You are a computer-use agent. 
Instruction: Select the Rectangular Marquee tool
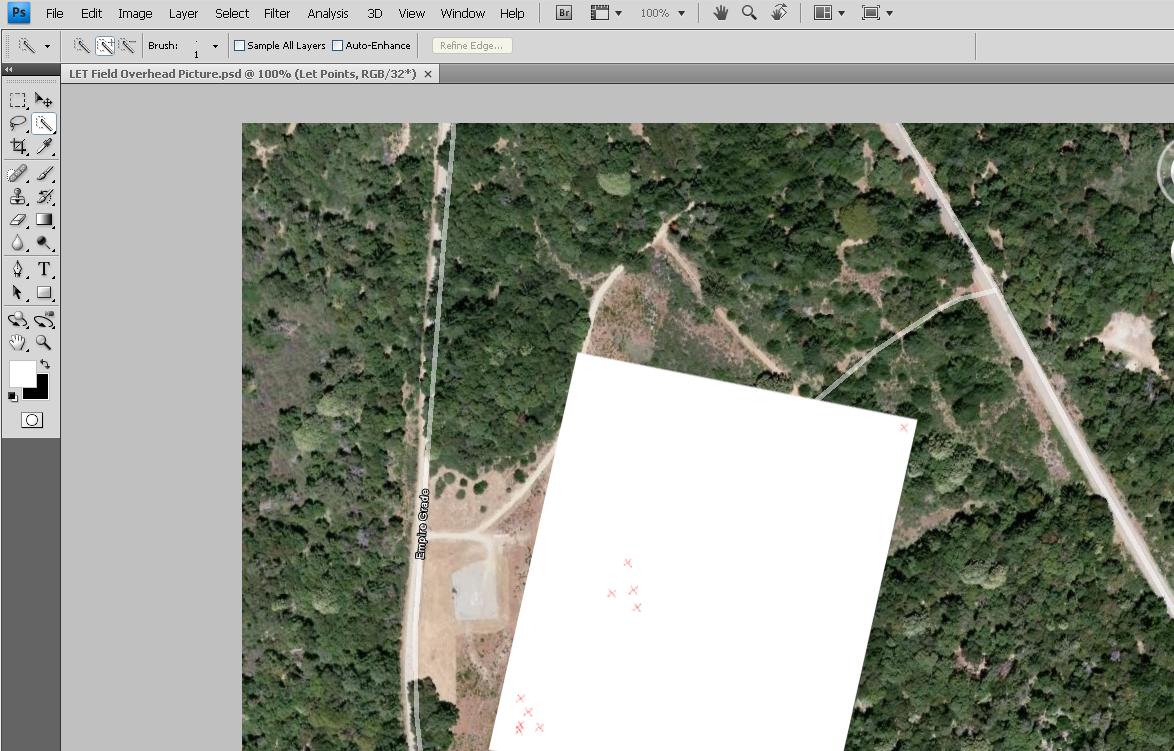click(18, 100)
